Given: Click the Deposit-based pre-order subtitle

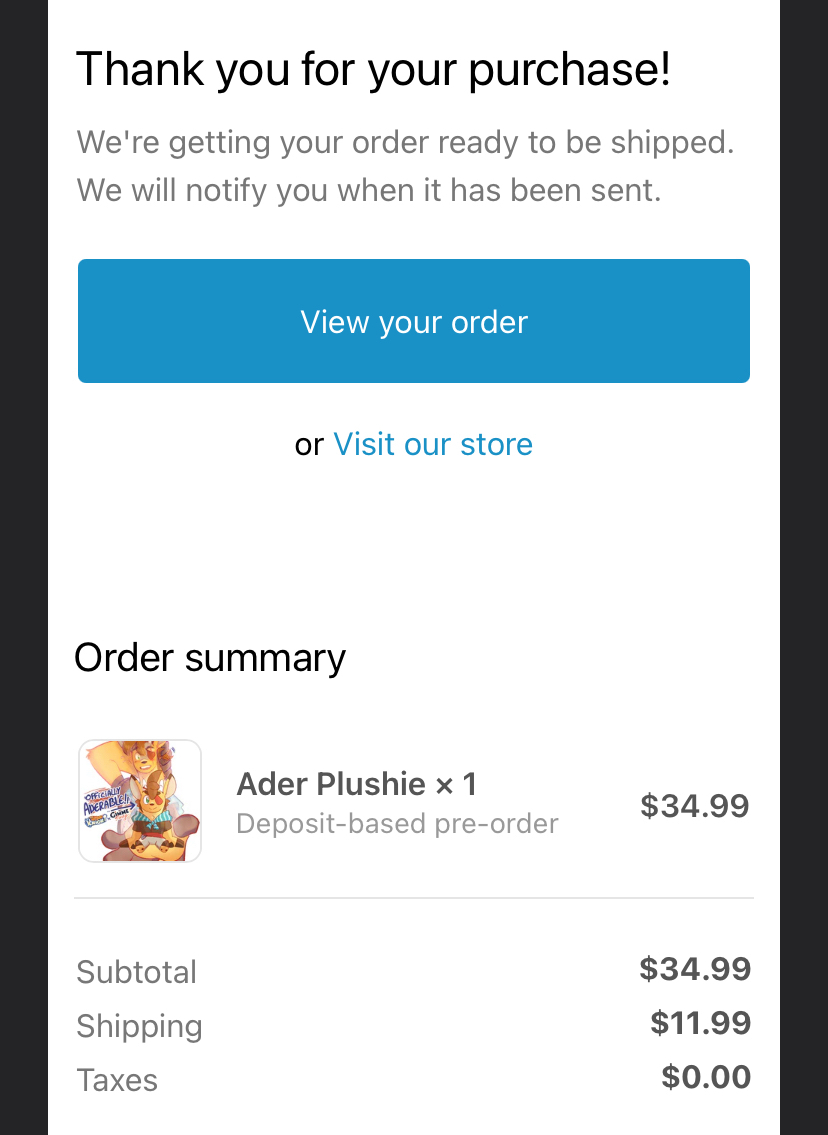Looking at the screenshot, I should click(397, 824).
